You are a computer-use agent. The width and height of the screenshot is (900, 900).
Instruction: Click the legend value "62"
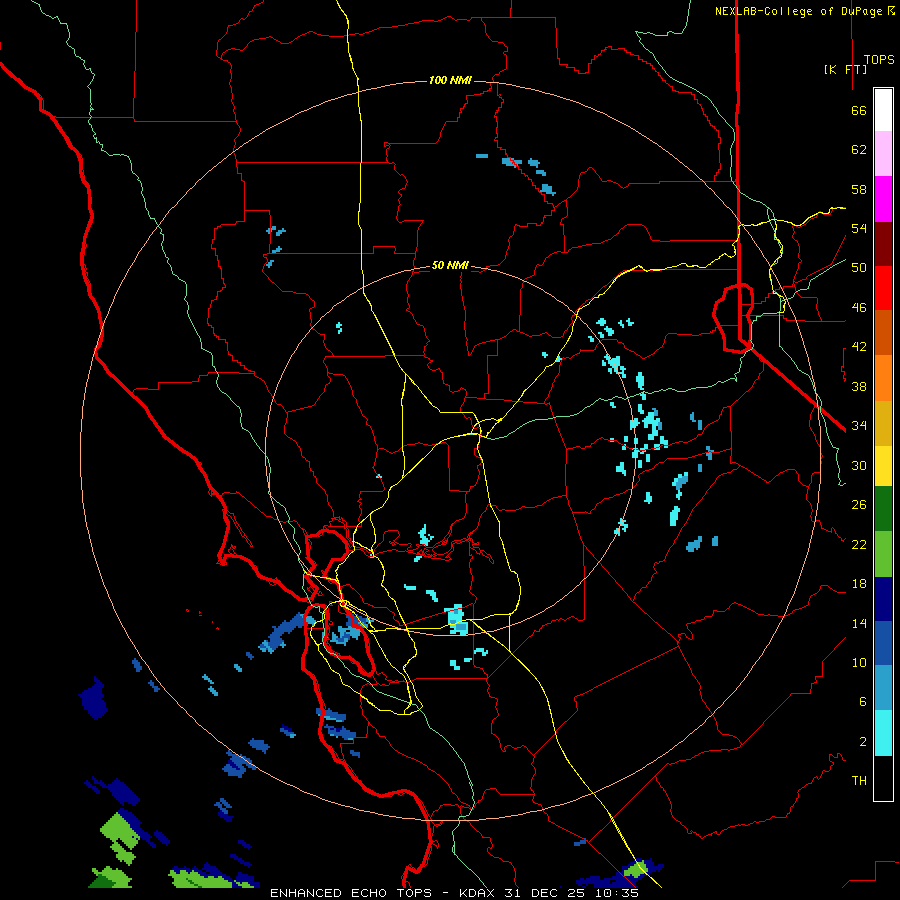(859, 150)
